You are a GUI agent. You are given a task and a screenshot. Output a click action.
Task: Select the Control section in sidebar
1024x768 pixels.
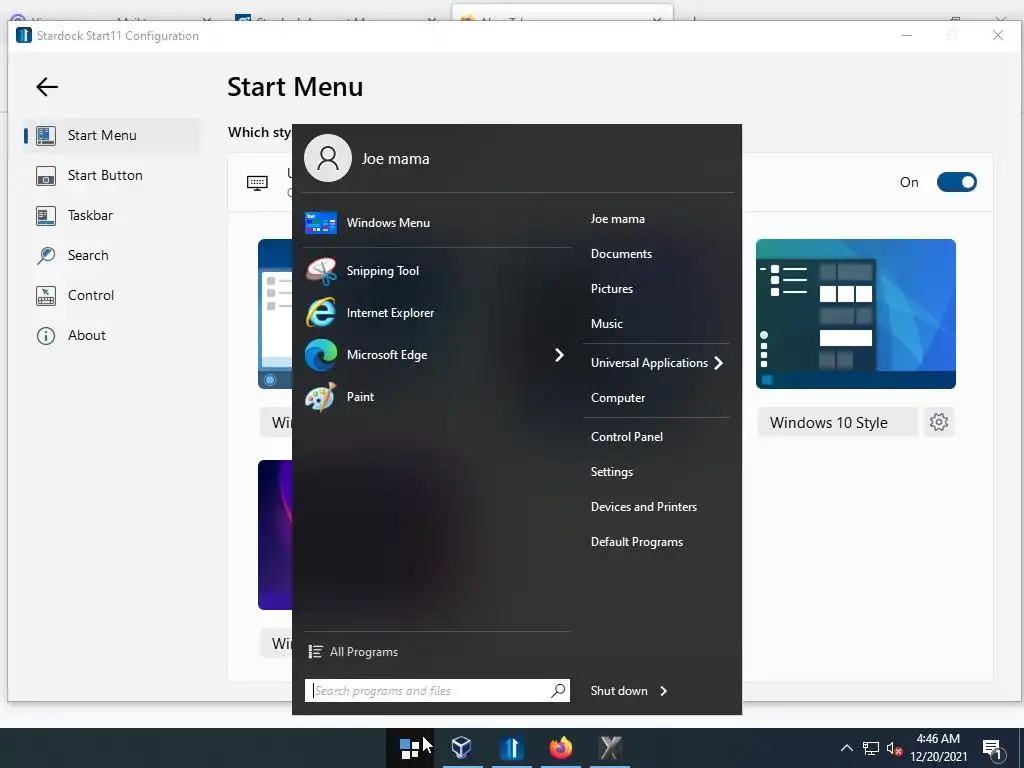(112, 295)
